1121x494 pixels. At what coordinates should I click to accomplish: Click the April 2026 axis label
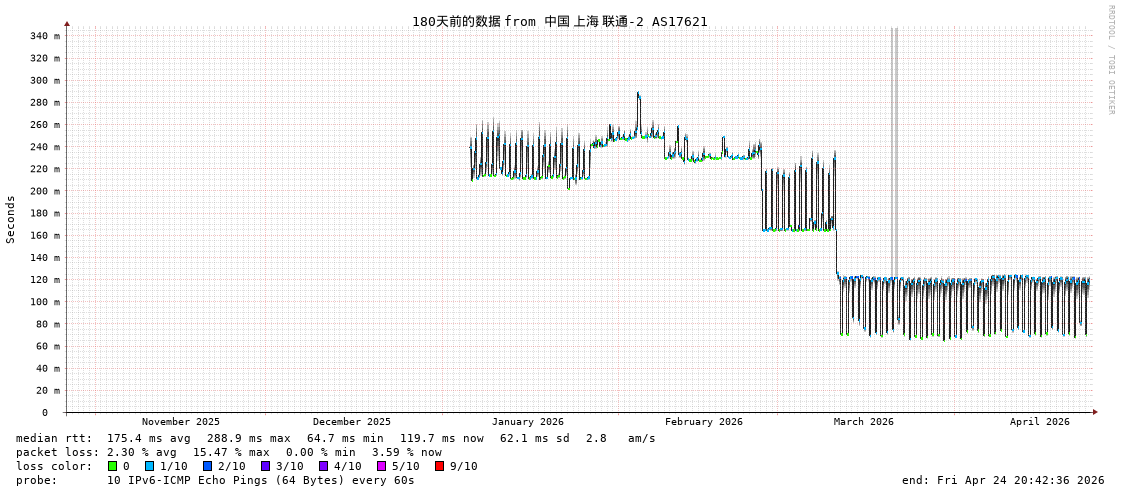[x=1039, y=422]
